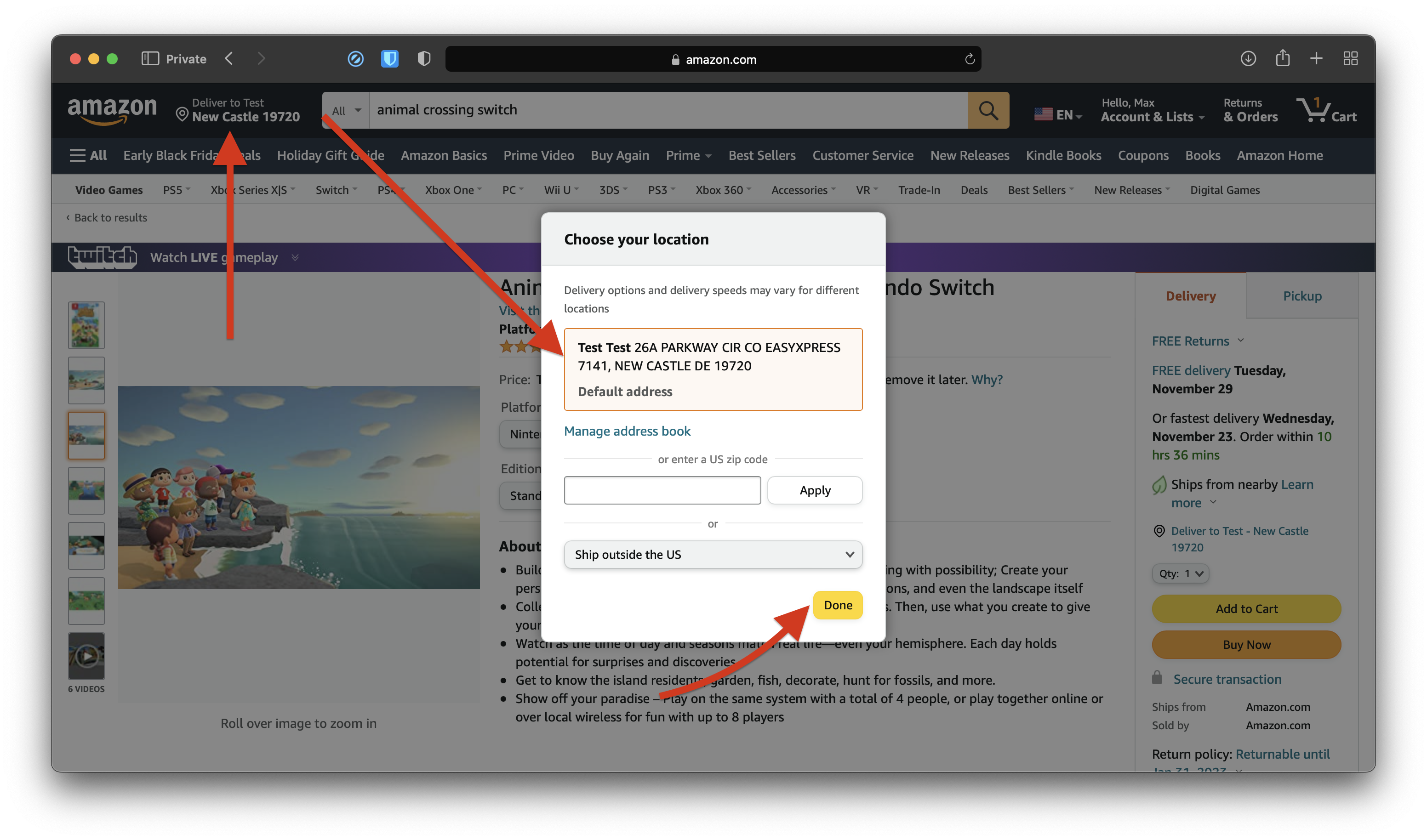Open the shopping Cart icon
This screenshot has height=840, width=1427.
coord(1326,110)
